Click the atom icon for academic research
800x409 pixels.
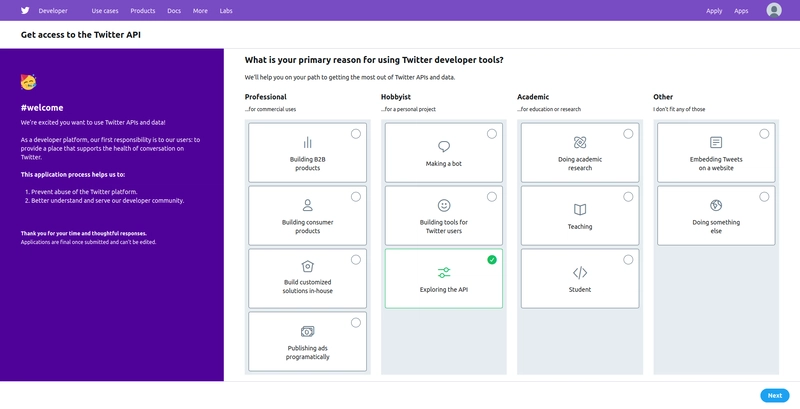[x=580, y=143]
